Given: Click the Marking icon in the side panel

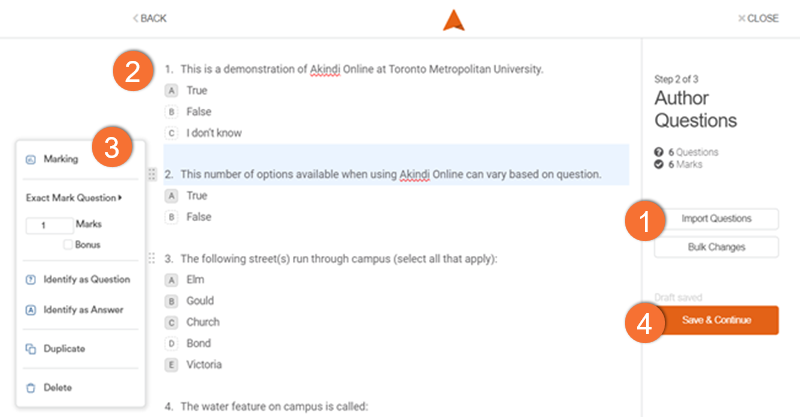Looking at the screenshot, I should pyautogui.click(x=30, y=159).
